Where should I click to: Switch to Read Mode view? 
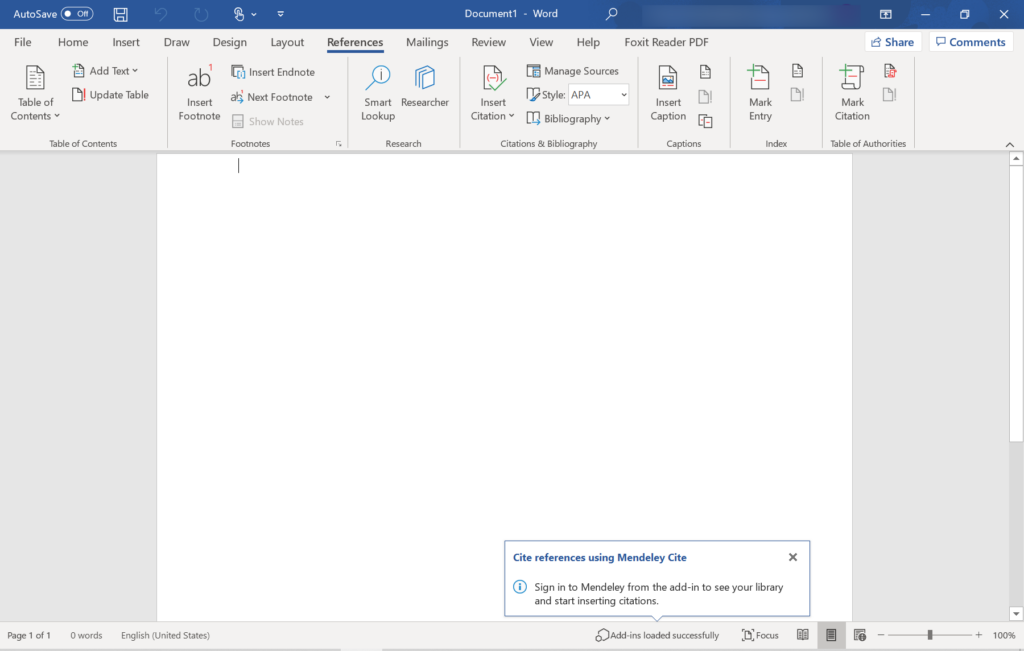pyautogui.click(x=802, y=635)
